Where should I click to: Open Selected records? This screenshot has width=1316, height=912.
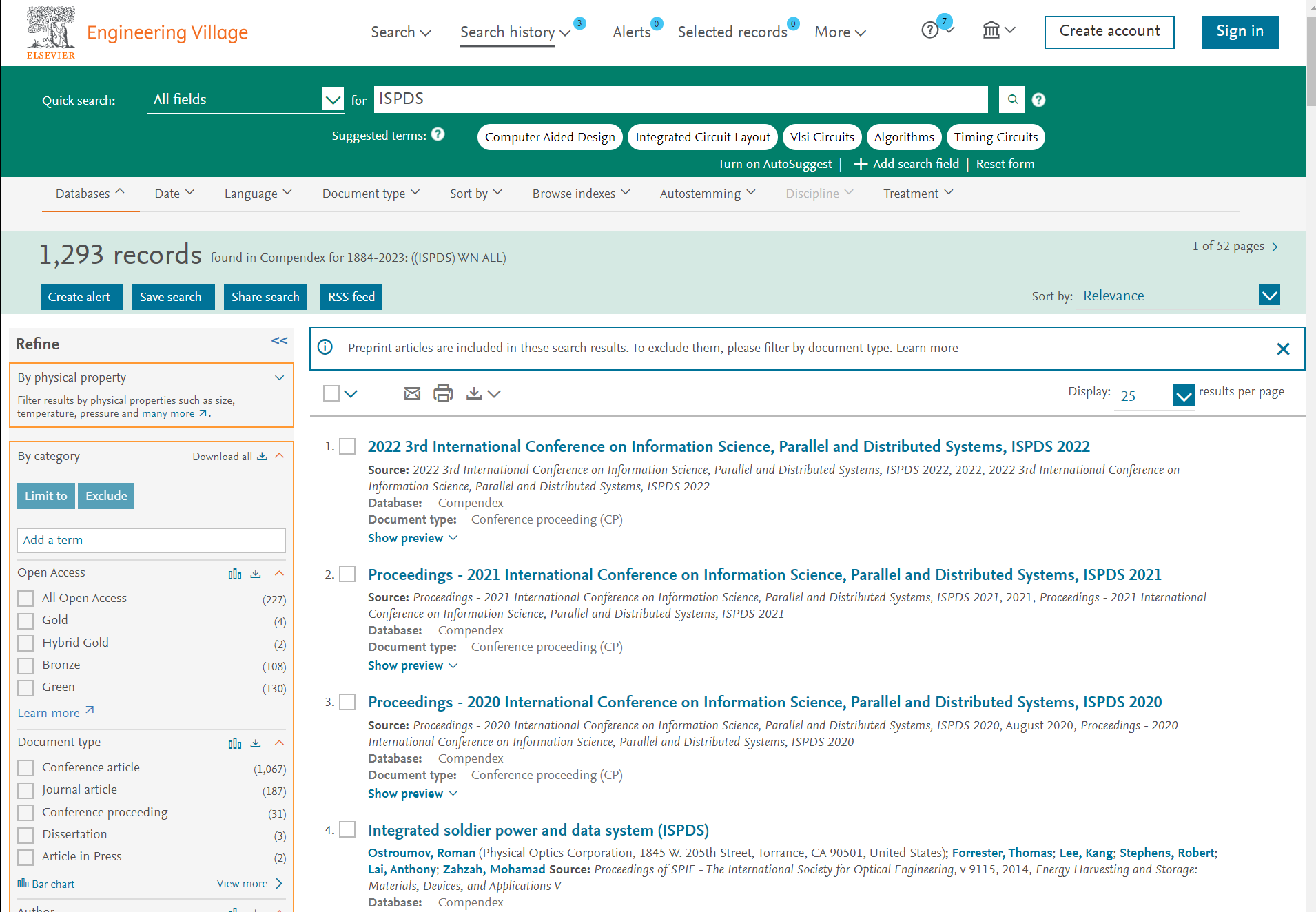pos(732,32)
